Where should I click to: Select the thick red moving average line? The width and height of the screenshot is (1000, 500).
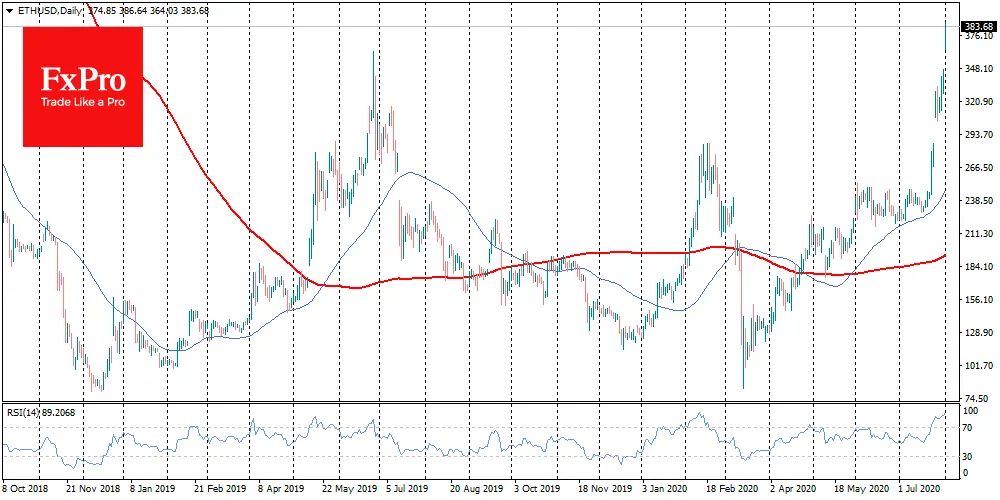click(x=600, y=253)
